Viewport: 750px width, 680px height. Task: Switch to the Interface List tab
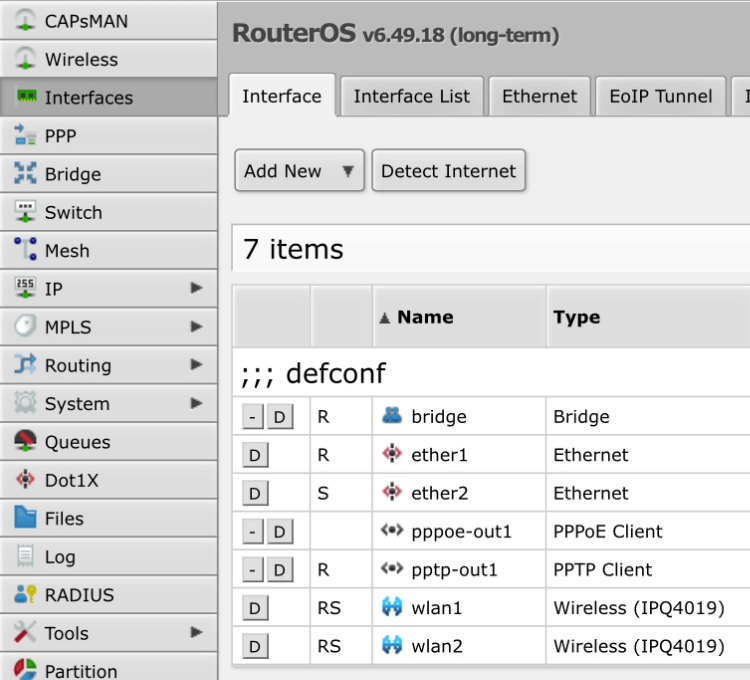[412, 96]
